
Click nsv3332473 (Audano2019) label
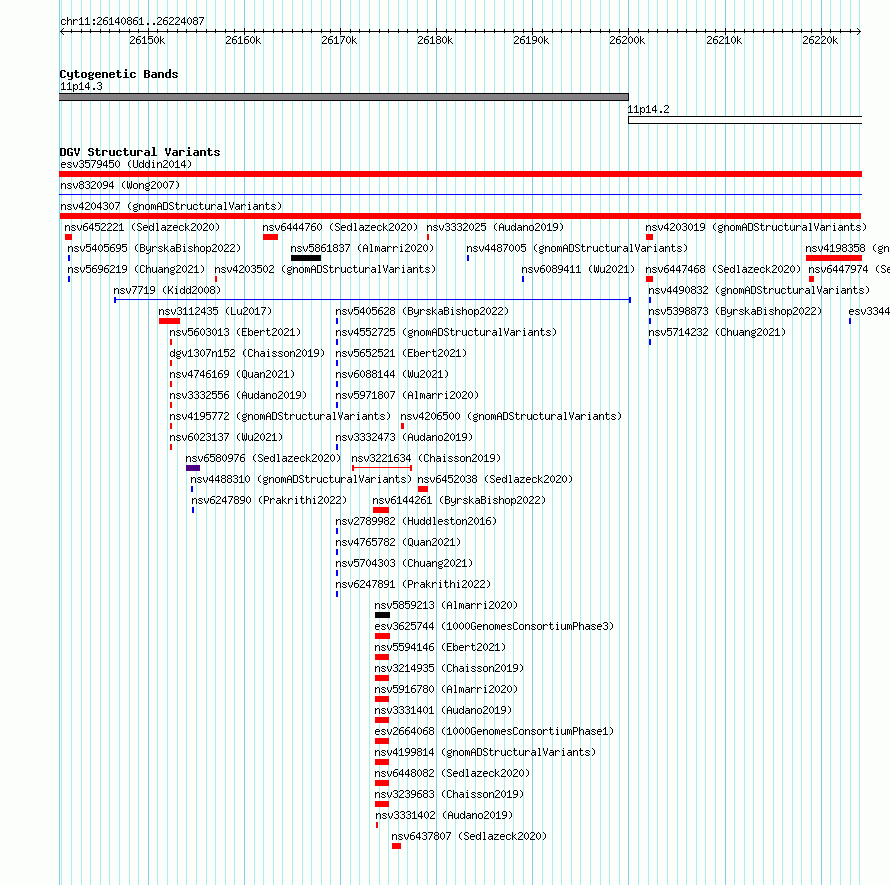point(404,437)
